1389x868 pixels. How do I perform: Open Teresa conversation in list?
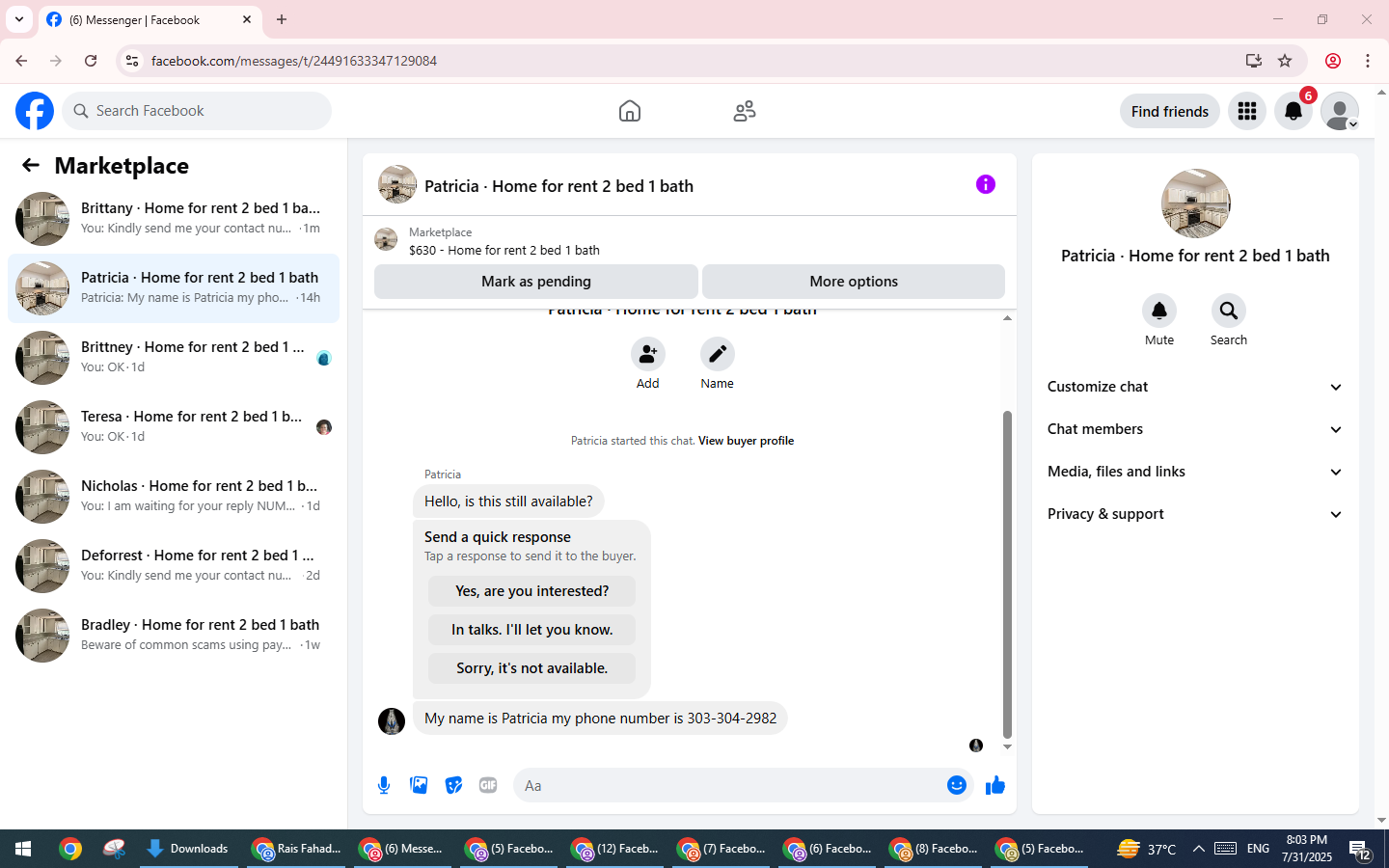pyautogui.click(x=174, y=427)
